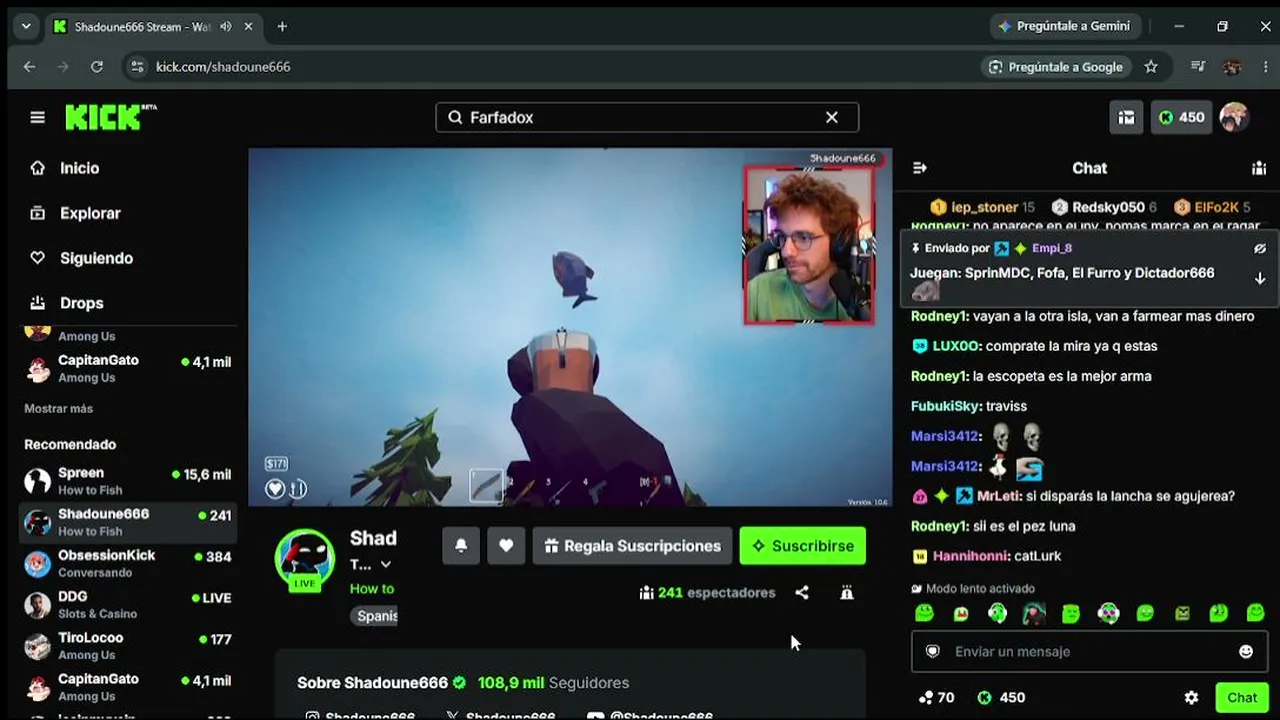
Task: Open CapitanGato under Recomendado
Action: 128,687
